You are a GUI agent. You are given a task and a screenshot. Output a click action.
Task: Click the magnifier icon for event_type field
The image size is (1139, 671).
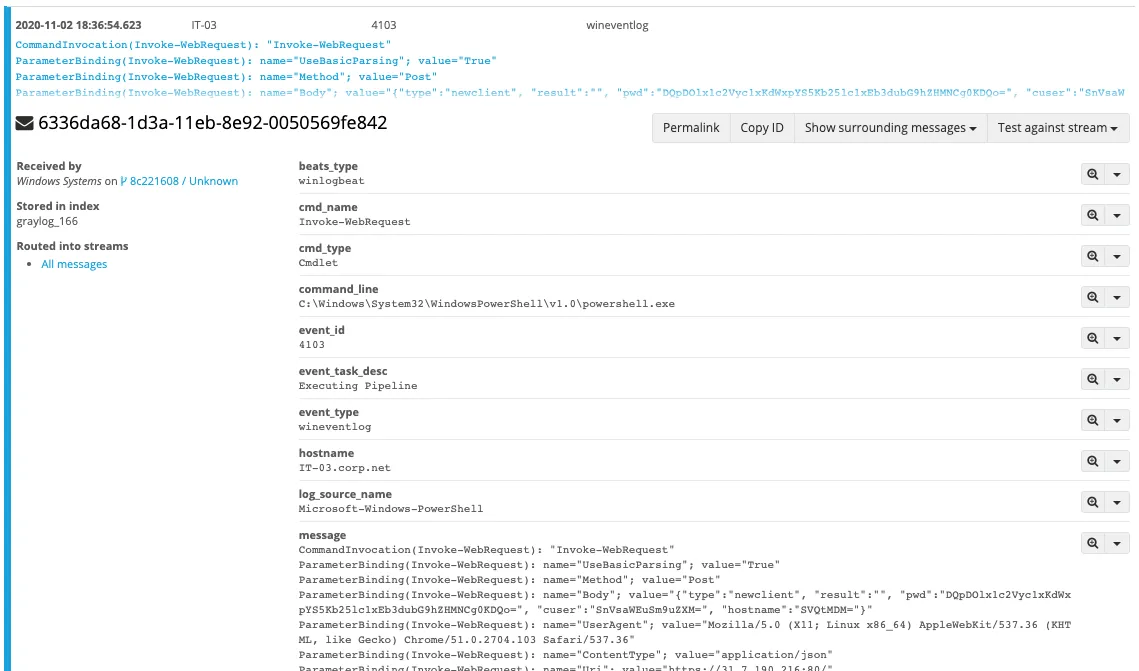coord(1093,420)
